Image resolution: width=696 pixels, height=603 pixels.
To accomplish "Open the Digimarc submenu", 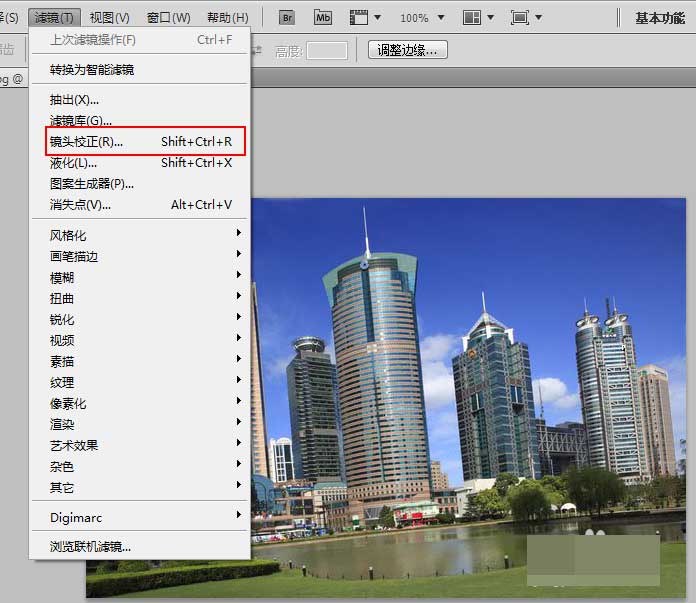I will click(139, 518).
